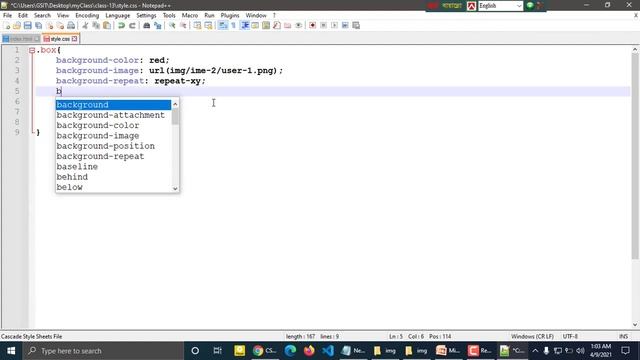This screenshot has height=360, width=640.
Task: Open the Encoding menu
Action: tap(87, 15)
